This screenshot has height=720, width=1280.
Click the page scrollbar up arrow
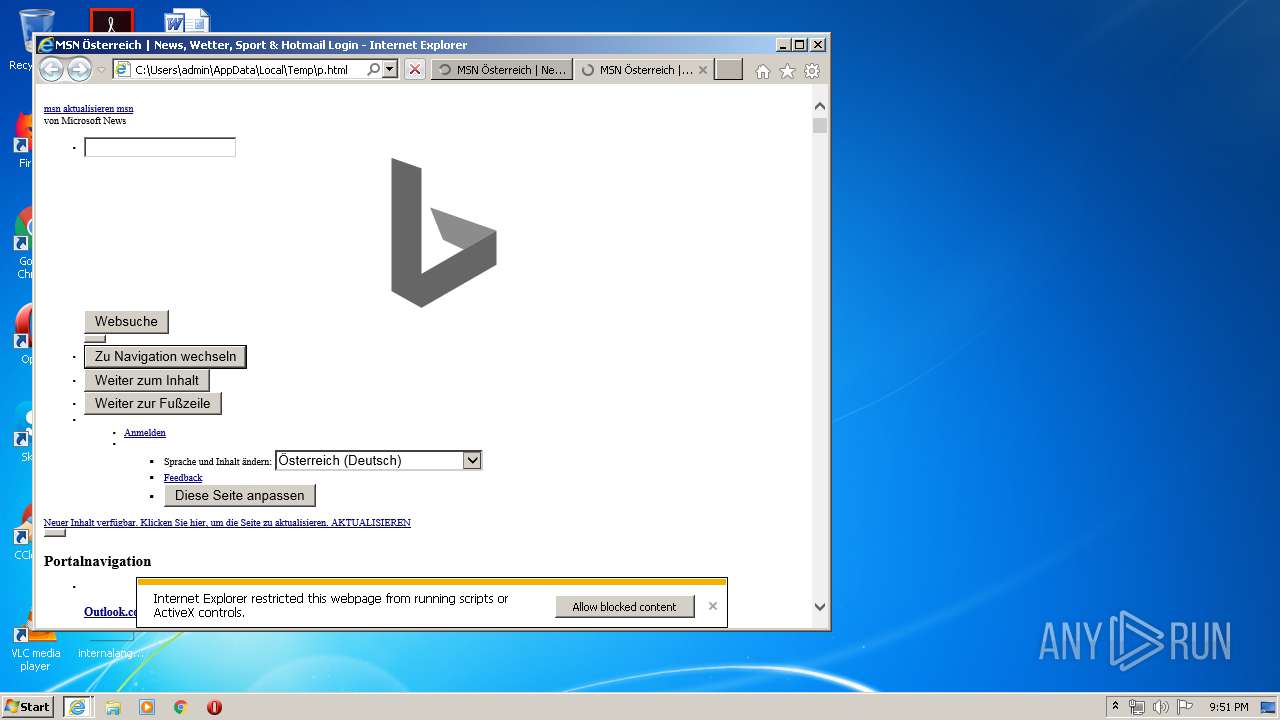[x=820, y=106]
